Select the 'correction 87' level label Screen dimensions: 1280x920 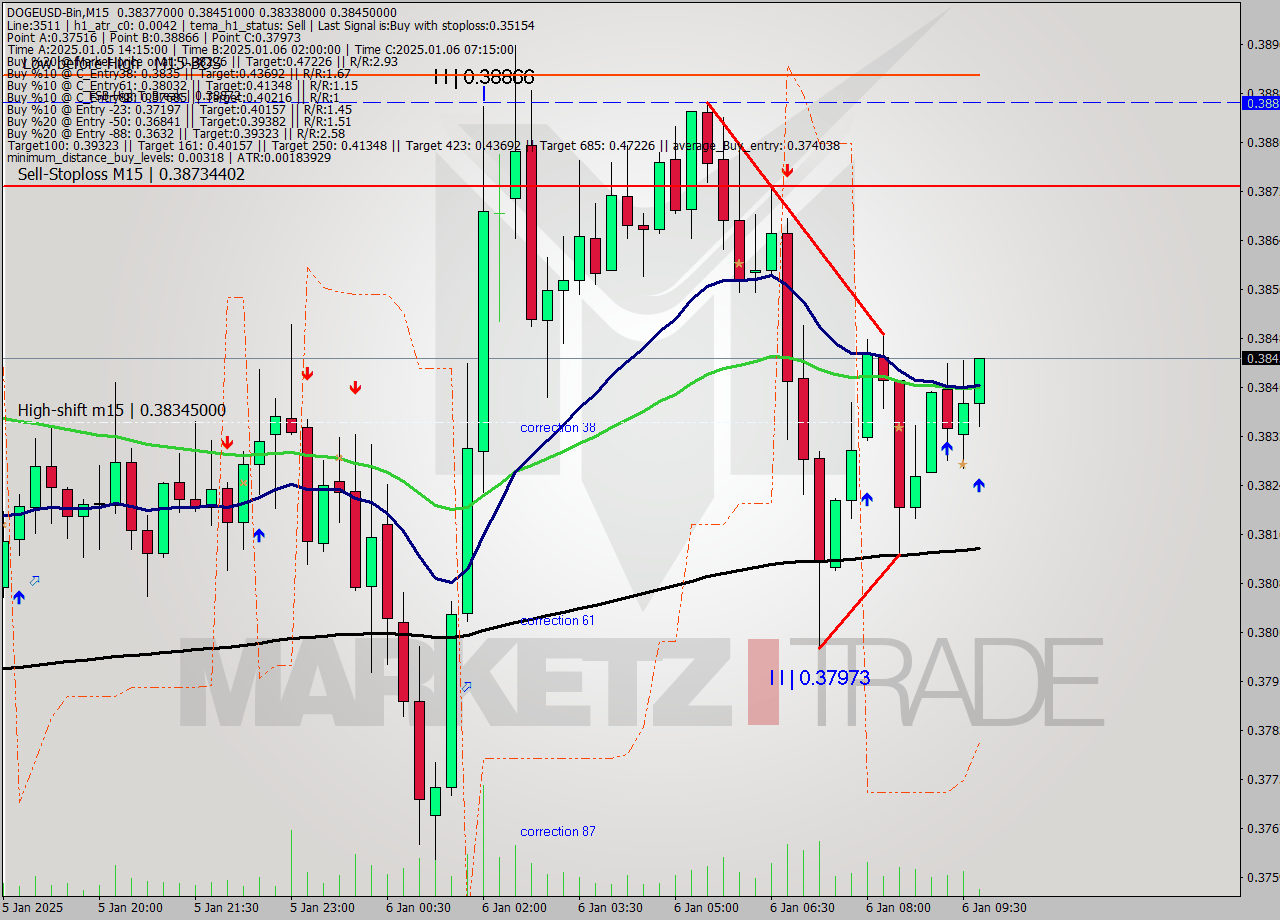click(x=558, y=832)
